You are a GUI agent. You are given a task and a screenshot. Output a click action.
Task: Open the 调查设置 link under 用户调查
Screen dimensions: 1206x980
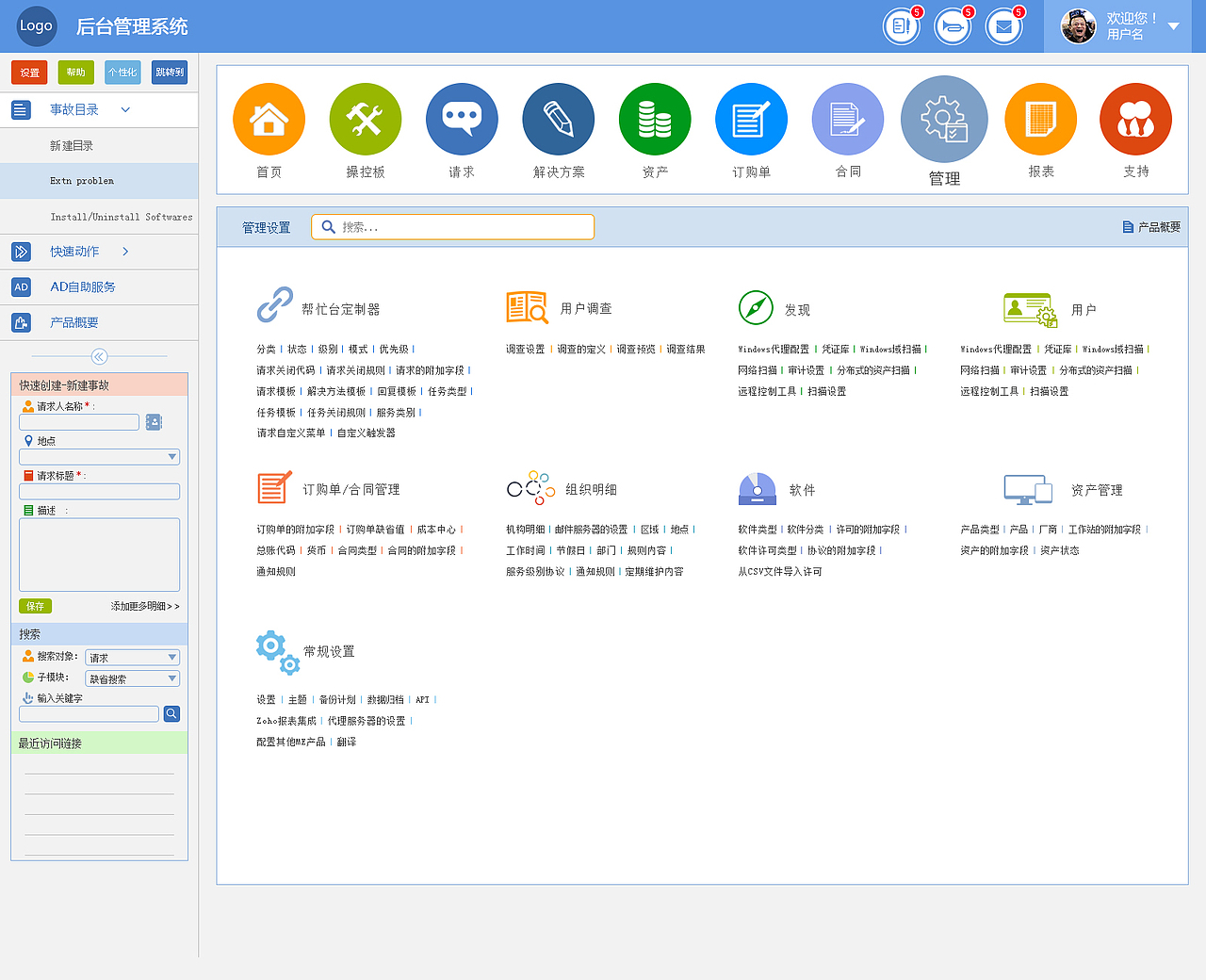coord(525,350)
